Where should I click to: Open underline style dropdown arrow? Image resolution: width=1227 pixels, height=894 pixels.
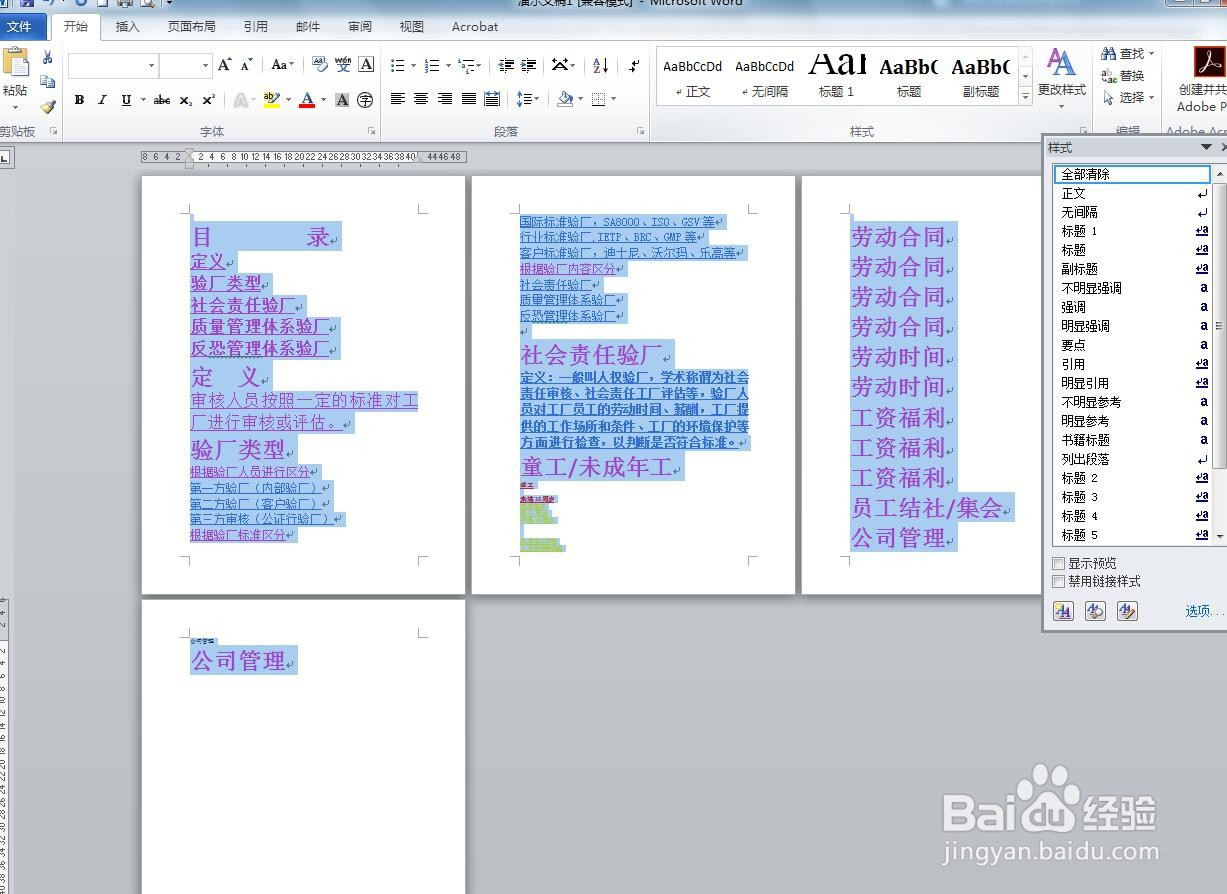pos(143,100)
